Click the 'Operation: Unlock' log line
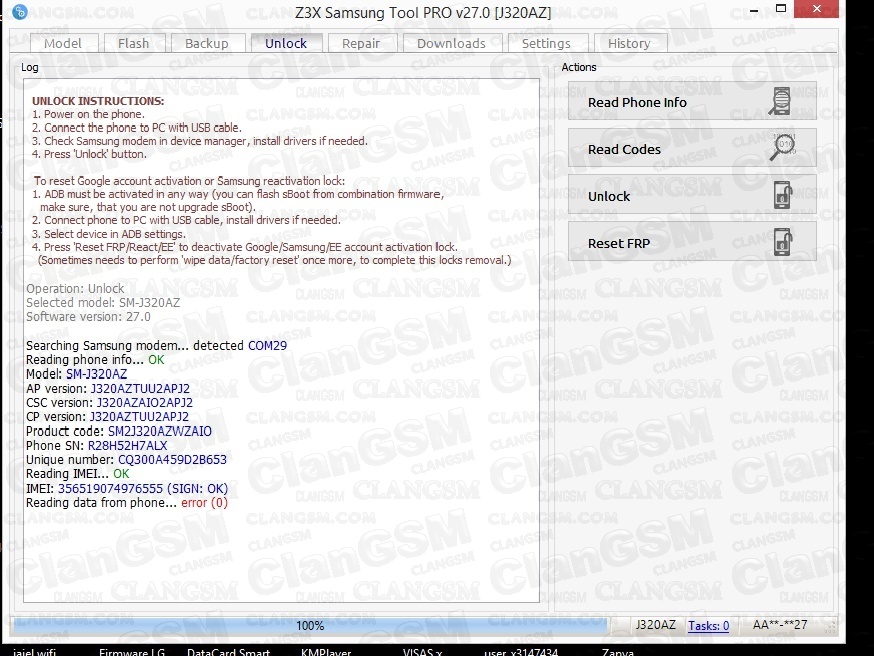The width and height of the screenshot is (874, 656). pyautogui.click(x=75, y=289)
